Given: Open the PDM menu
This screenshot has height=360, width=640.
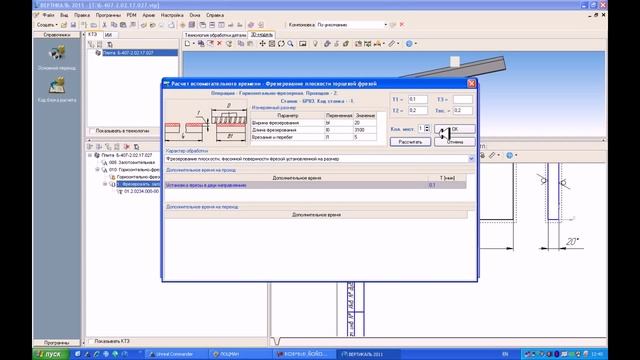Looking at the screenshot, I should [x=131, y=15].
